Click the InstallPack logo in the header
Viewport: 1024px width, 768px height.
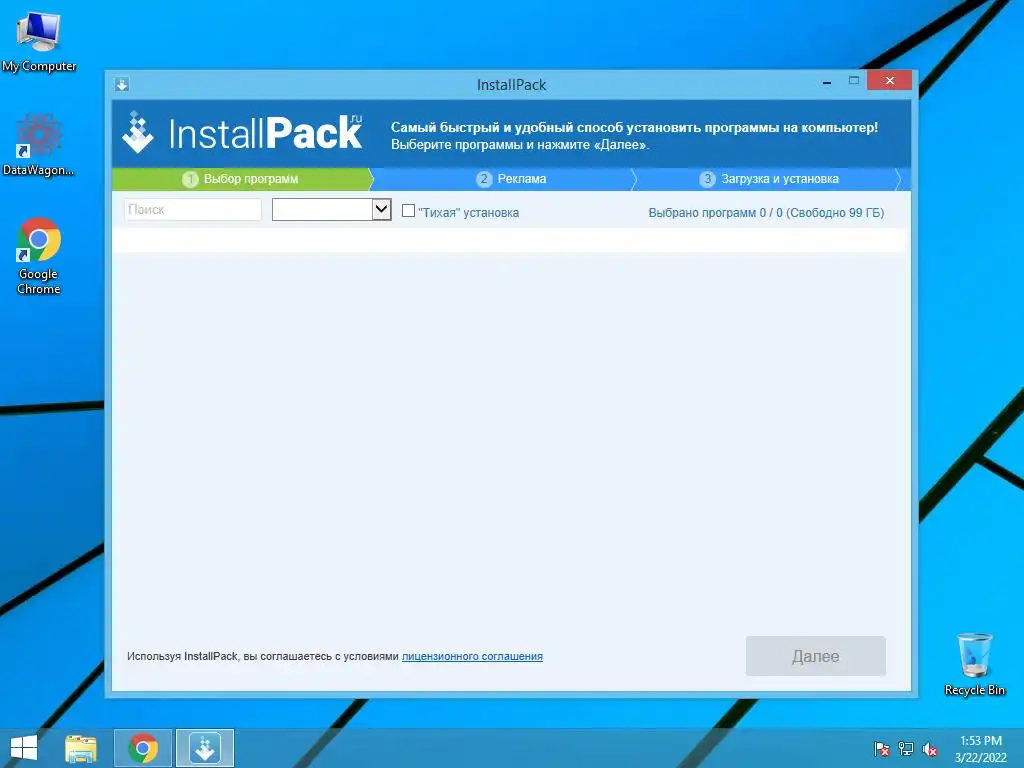coord(242,133)
